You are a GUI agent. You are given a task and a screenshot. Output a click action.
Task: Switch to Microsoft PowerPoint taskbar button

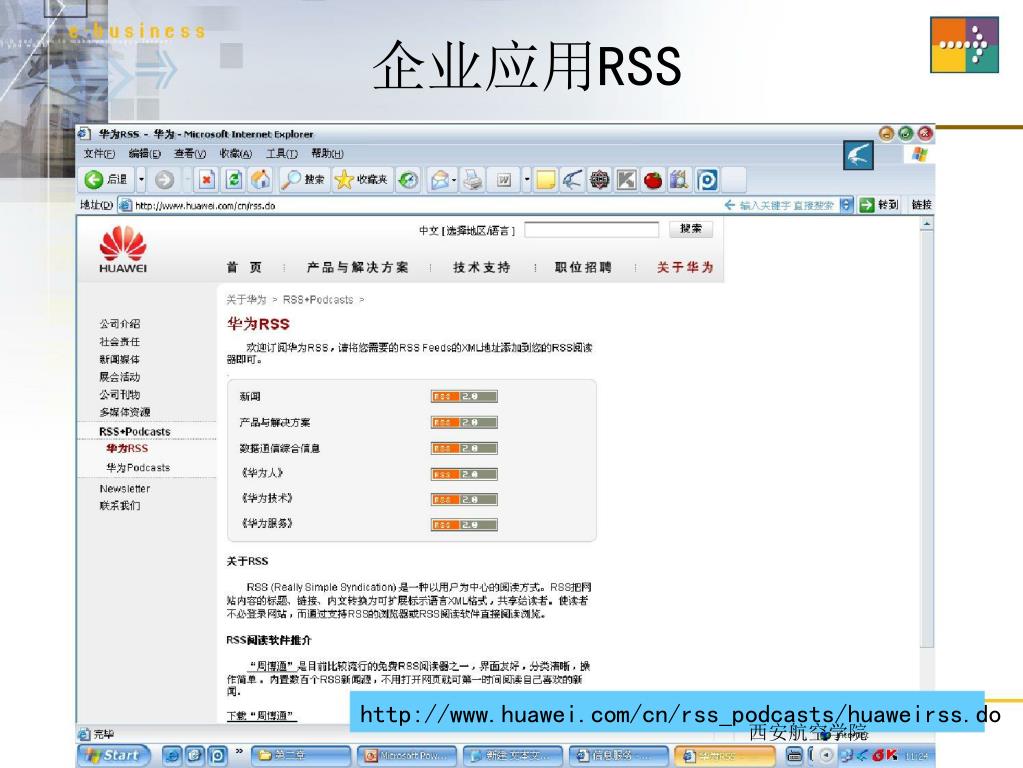point(408,756)
